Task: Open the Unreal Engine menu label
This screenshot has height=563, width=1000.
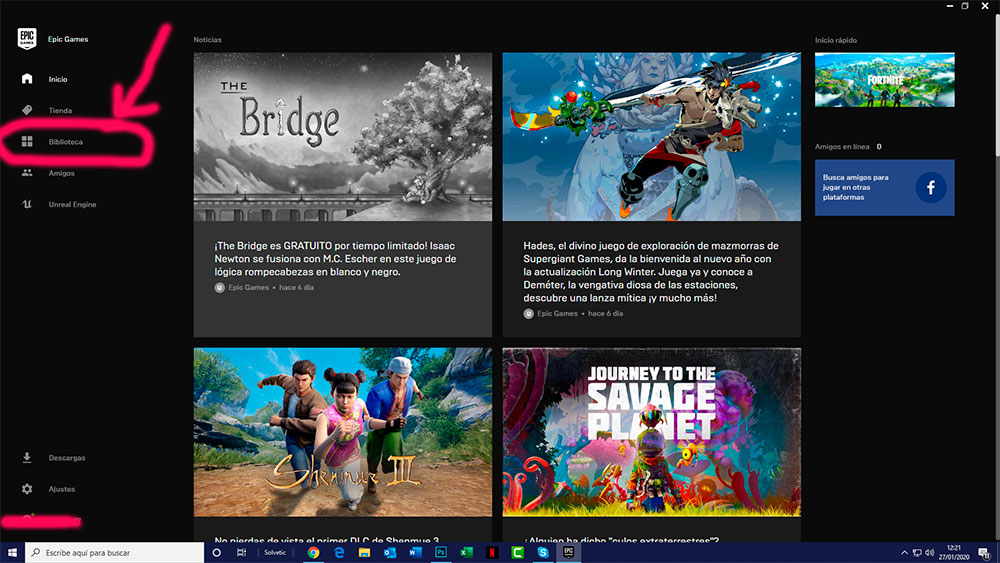Action: click(72, 204)
